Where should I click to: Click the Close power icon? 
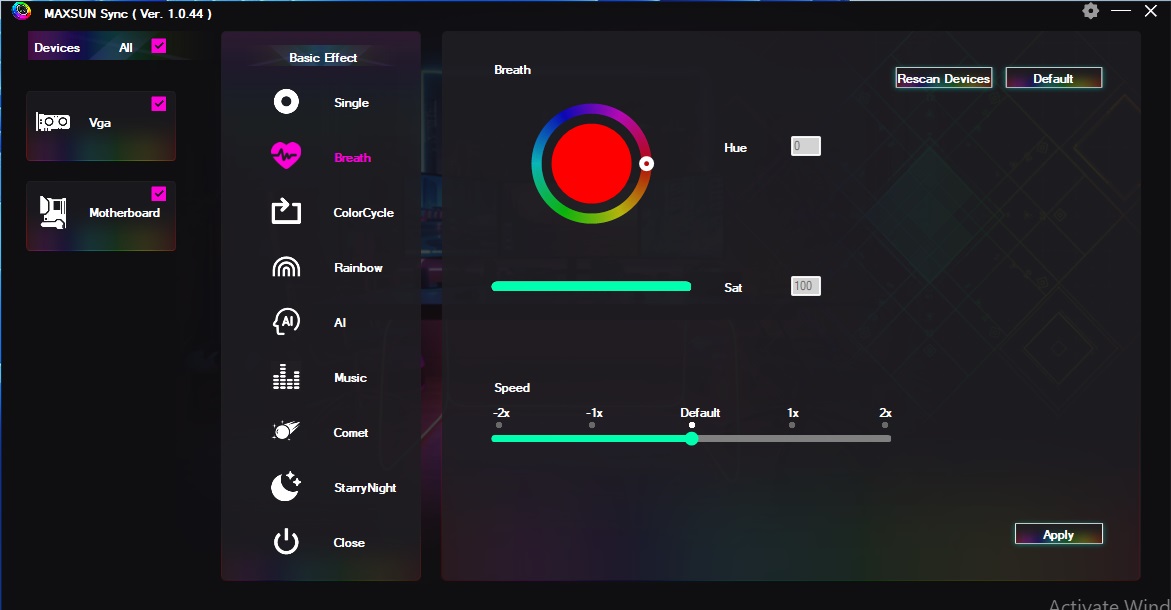[x=286, y=542]
